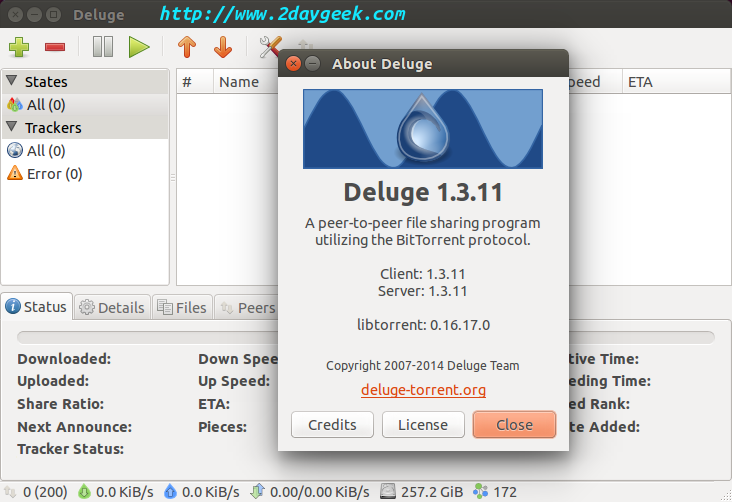
Task: Sort by the ETA column header
Action: coord(676,82)
